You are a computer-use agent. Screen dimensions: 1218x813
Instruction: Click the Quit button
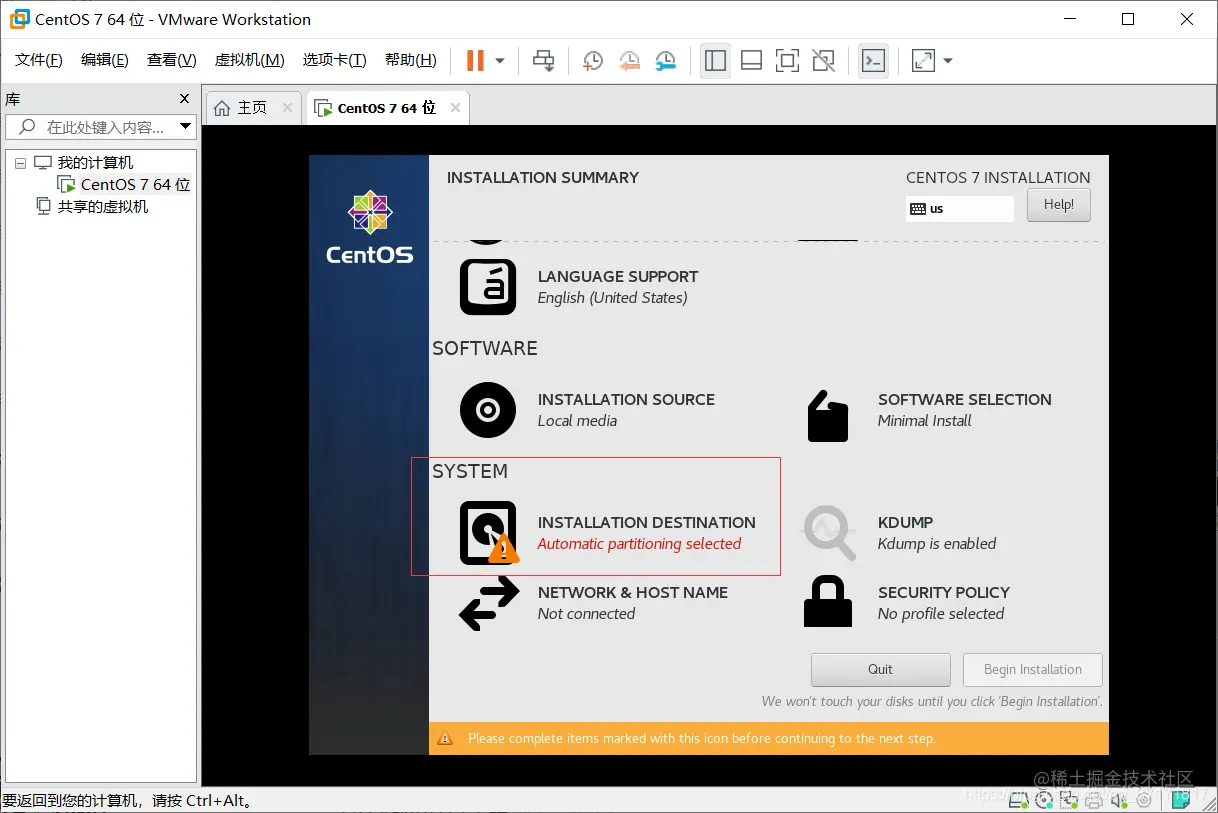click(880, 669)
